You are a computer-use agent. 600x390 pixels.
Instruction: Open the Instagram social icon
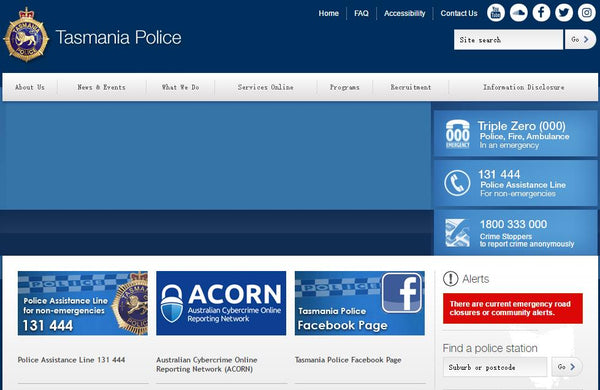coord(587,13)
